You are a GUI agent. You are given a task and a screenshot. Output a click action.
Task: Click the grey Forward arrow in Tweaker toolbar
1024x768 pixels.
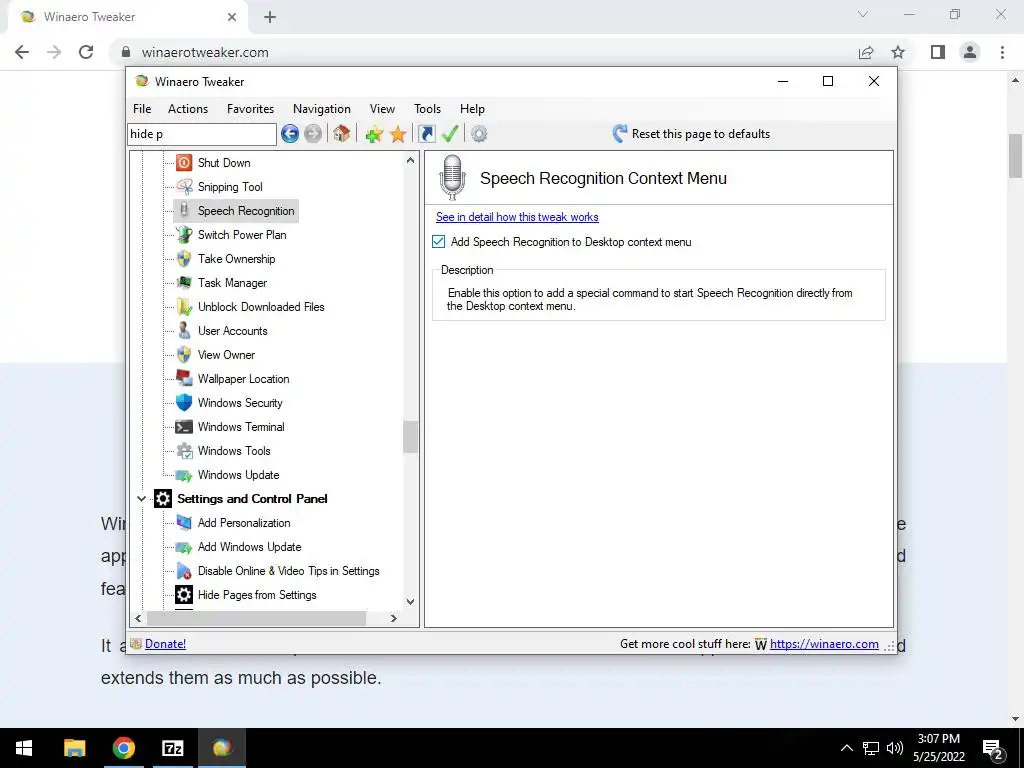tap(313, 134)
